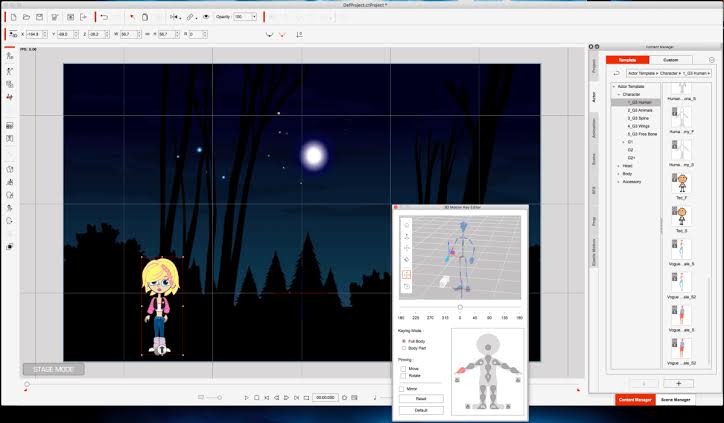Viewport: 724px width, 423px height.
Task: Click the Open Project folder icon
Action: 26,17
